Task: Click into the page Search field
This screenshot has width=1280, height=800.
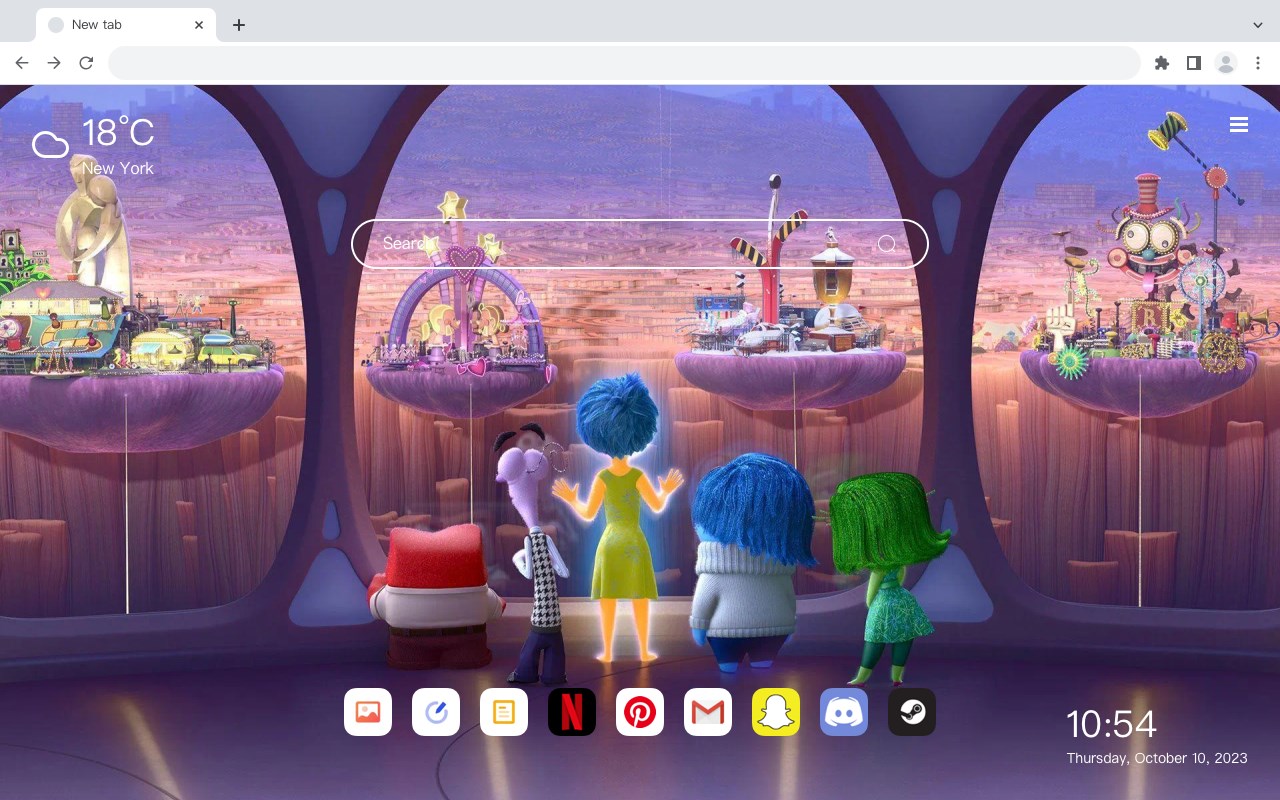Action: pyautogui.click(x=640, y=244)
